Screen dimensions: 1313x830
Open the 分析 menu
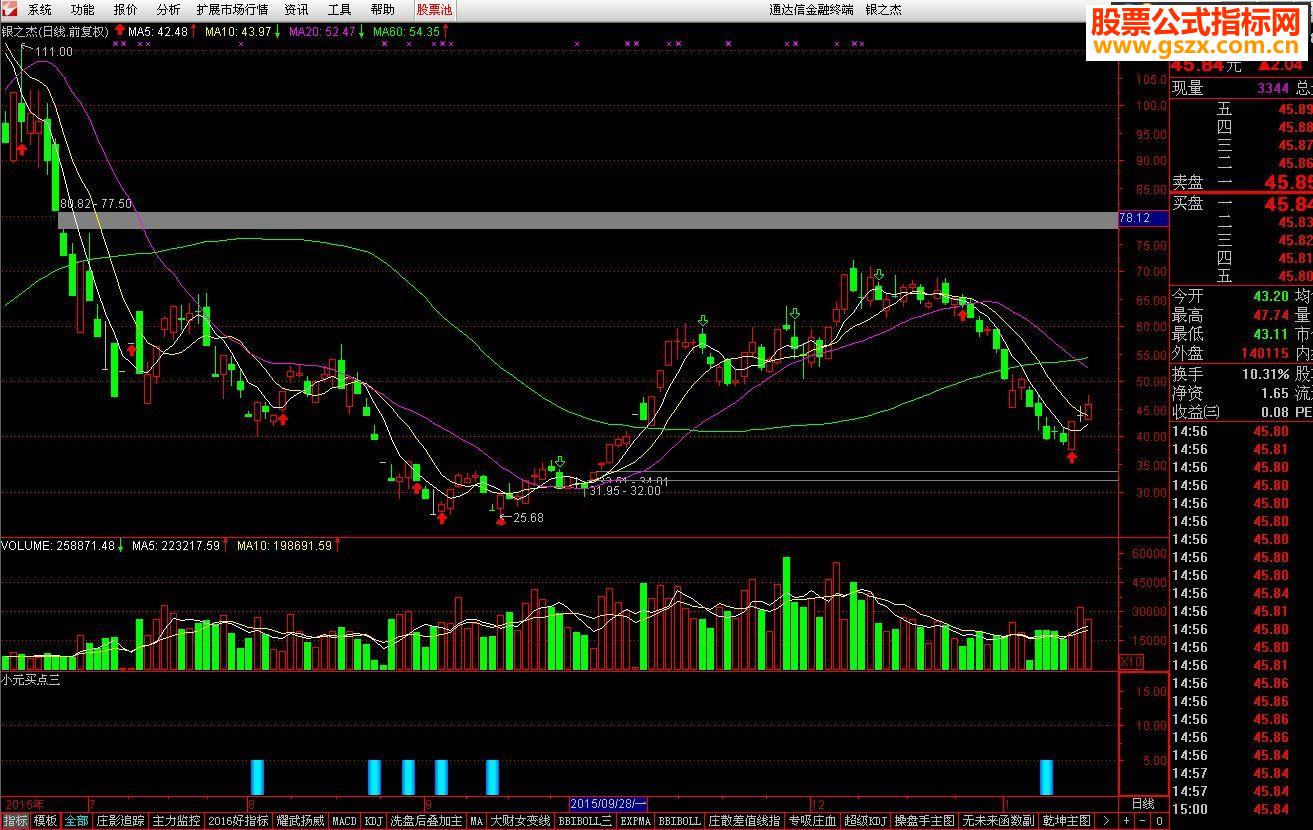pos(168,9)
